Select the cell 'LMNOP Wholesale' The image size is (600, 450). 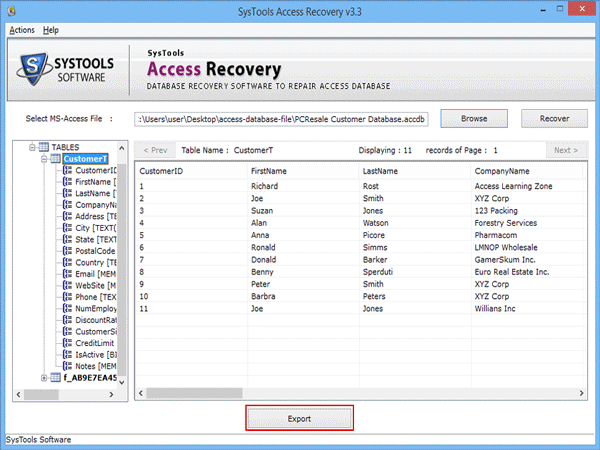(x=506, y=247)
